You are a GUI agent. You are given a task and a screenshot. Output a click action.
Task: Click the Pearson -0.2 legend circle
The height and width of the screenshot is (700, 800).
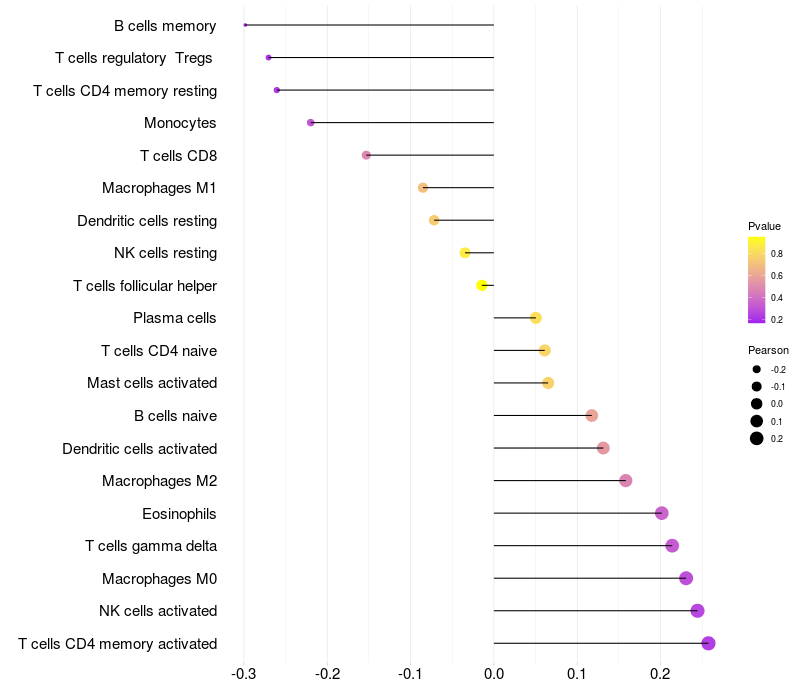point(757,369)
